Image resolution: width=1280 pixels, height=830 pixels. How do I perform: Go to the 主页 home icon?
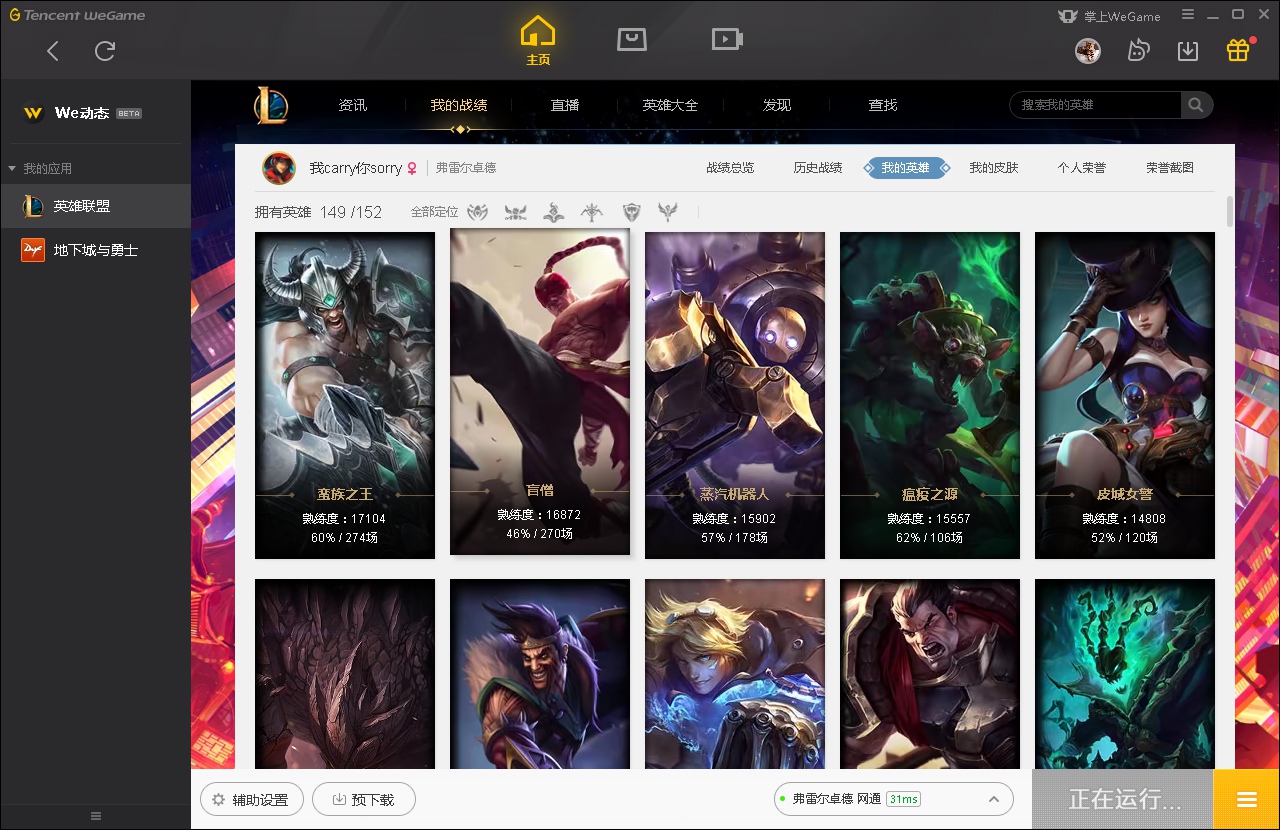538,40
